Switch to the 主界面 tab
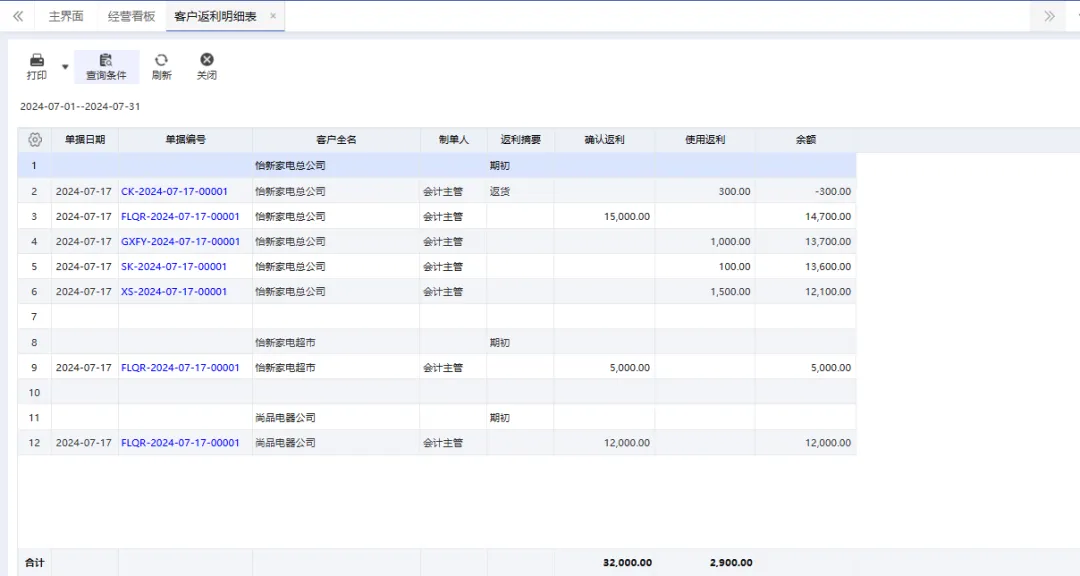1080x576 pixels. point(66,16)
